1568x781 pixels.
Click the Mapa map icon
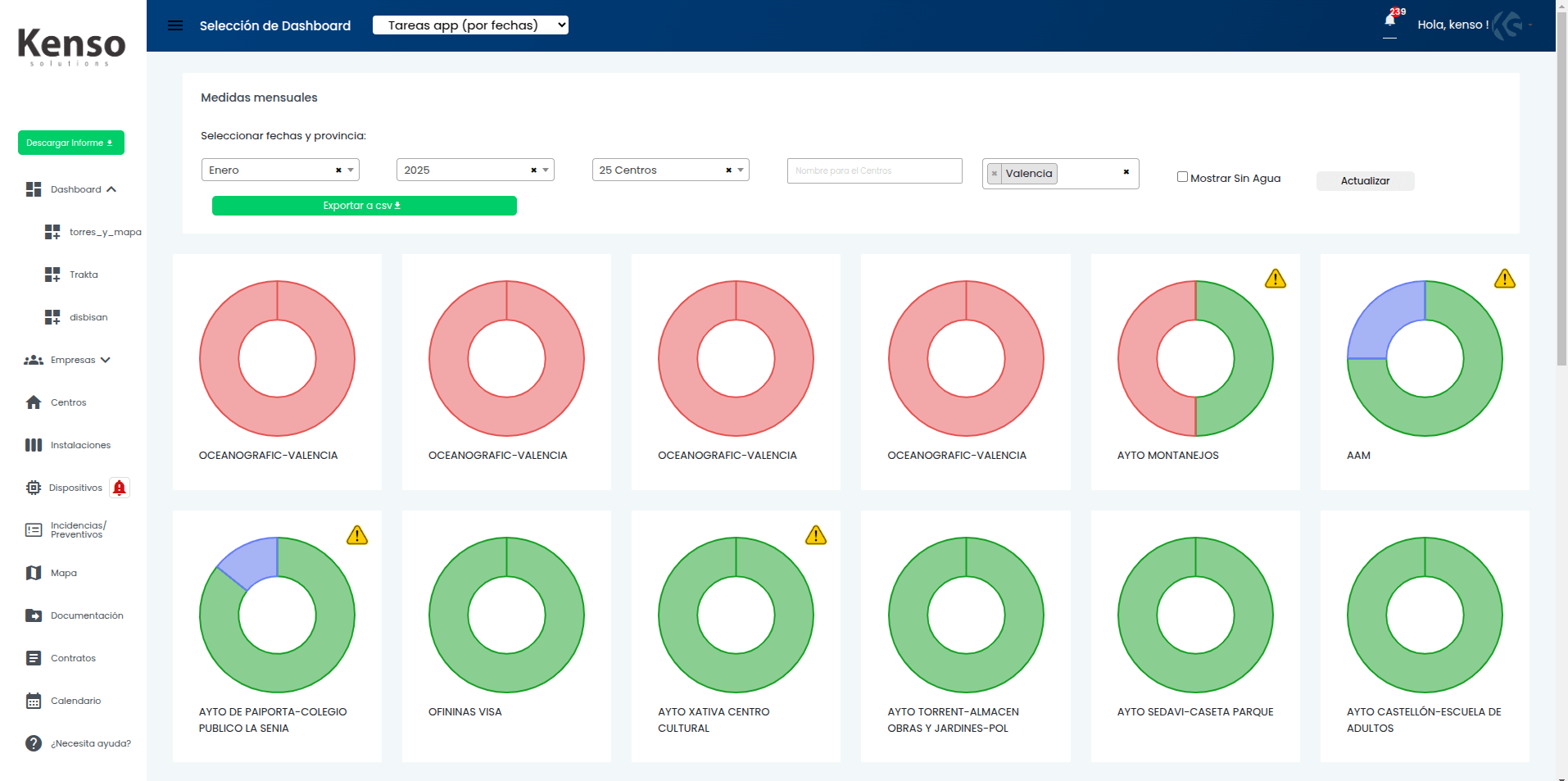(34, 573)
